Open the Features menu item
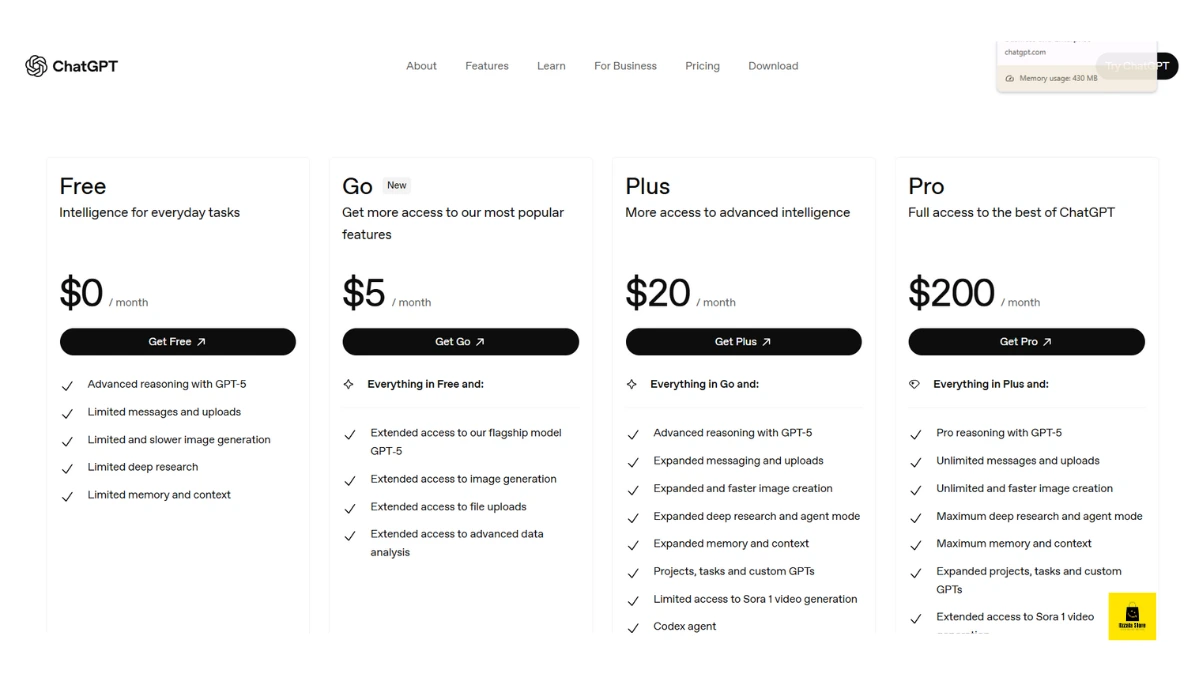Screen dimensions: 1200x675 coord(487,65)
